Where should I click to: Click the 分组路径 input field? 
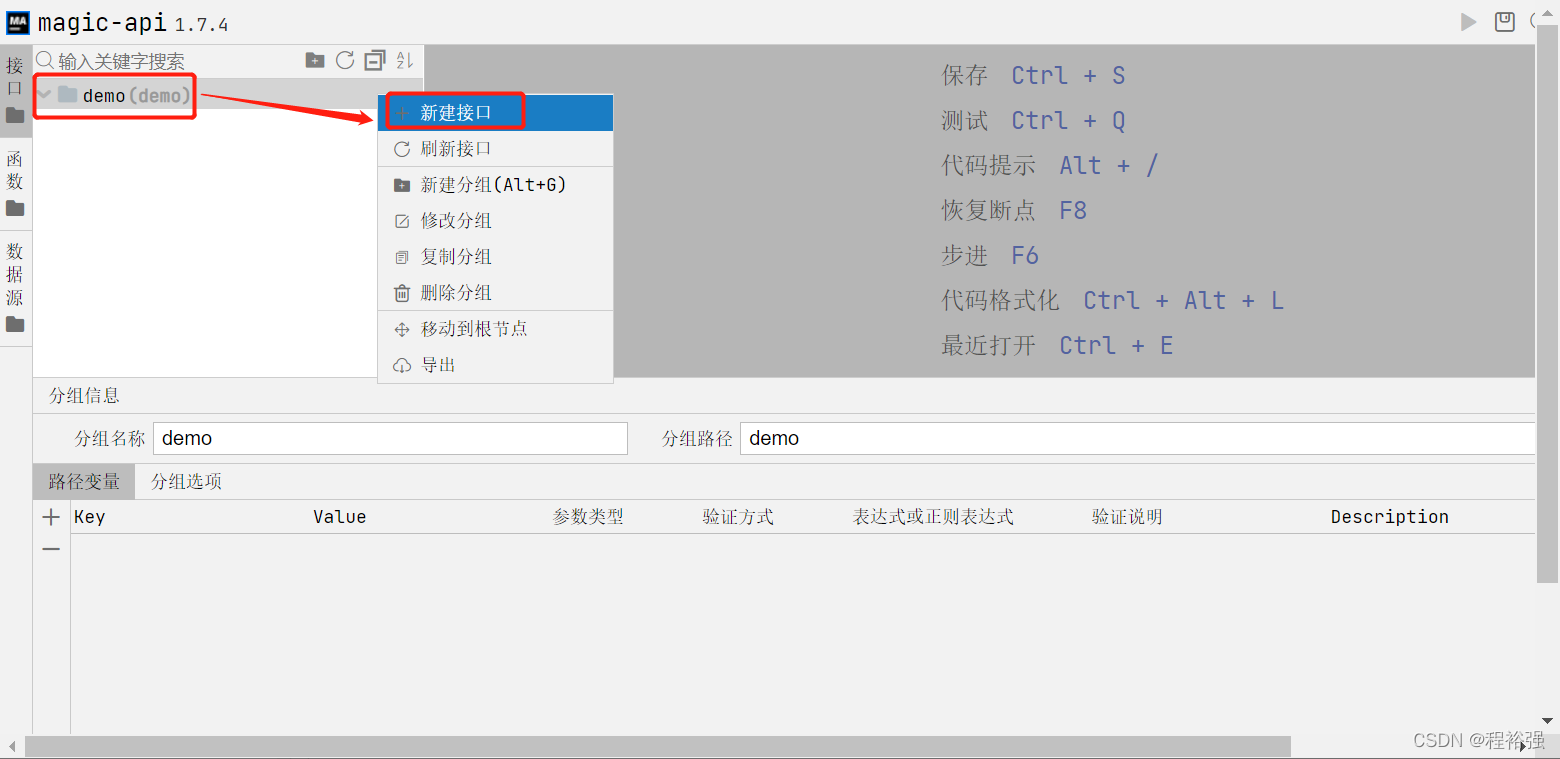(x=1137, y=438)
